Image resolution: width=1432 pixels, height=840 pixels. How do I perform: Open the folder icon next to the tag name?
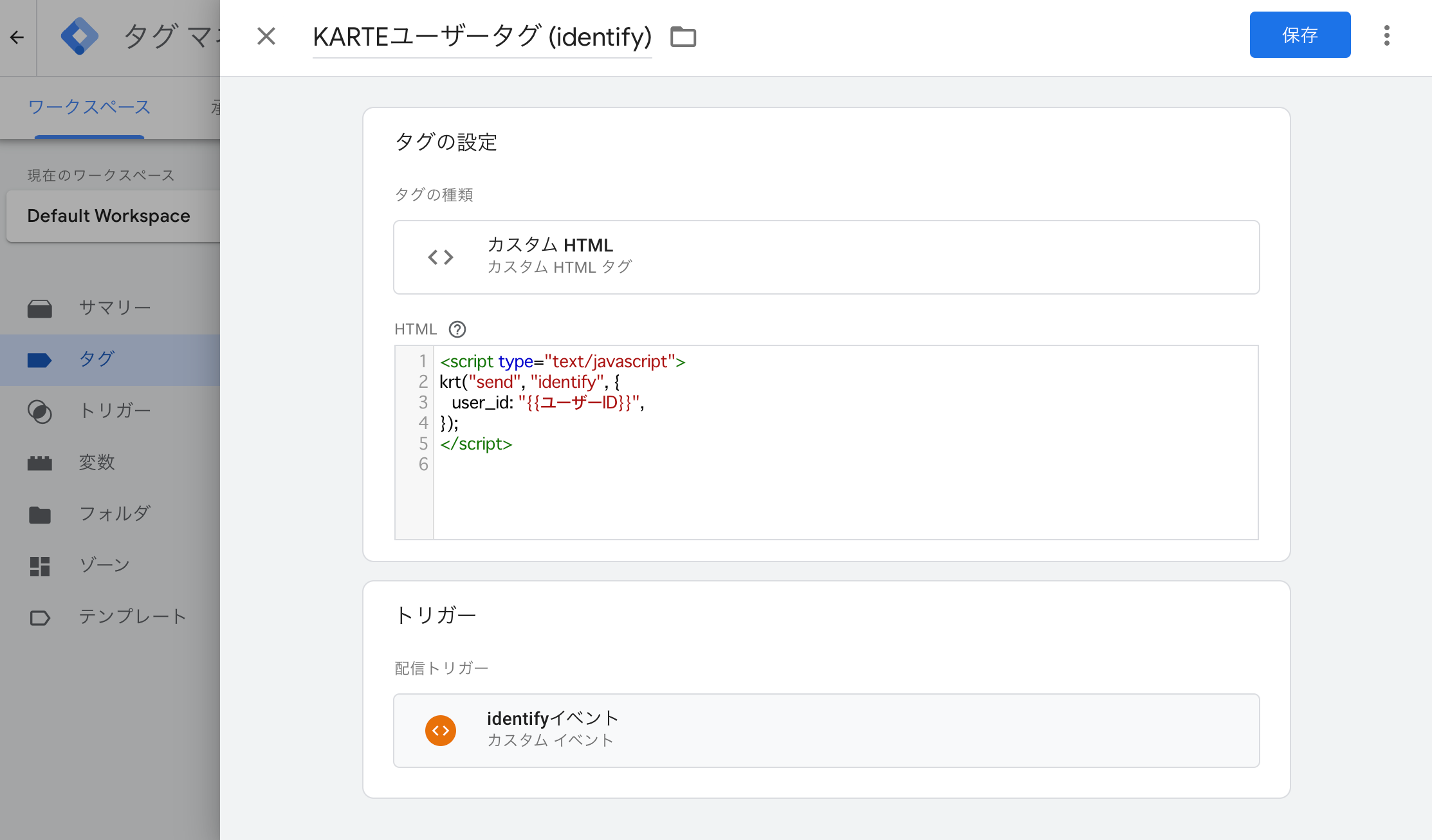point(683,37)
